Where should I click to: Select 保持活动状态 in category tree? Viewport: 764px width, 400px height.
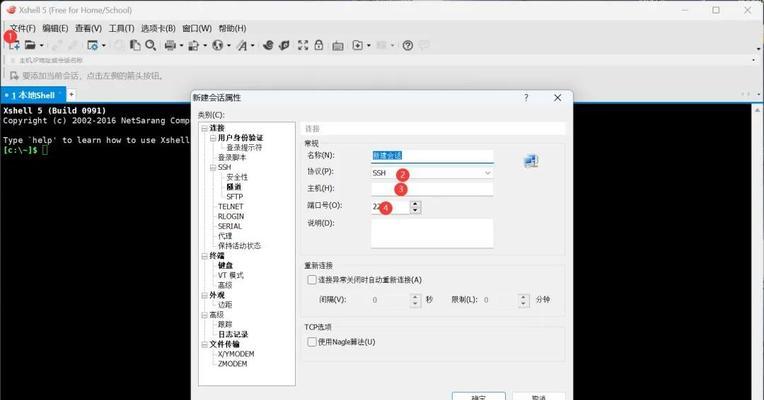(239, 246)
